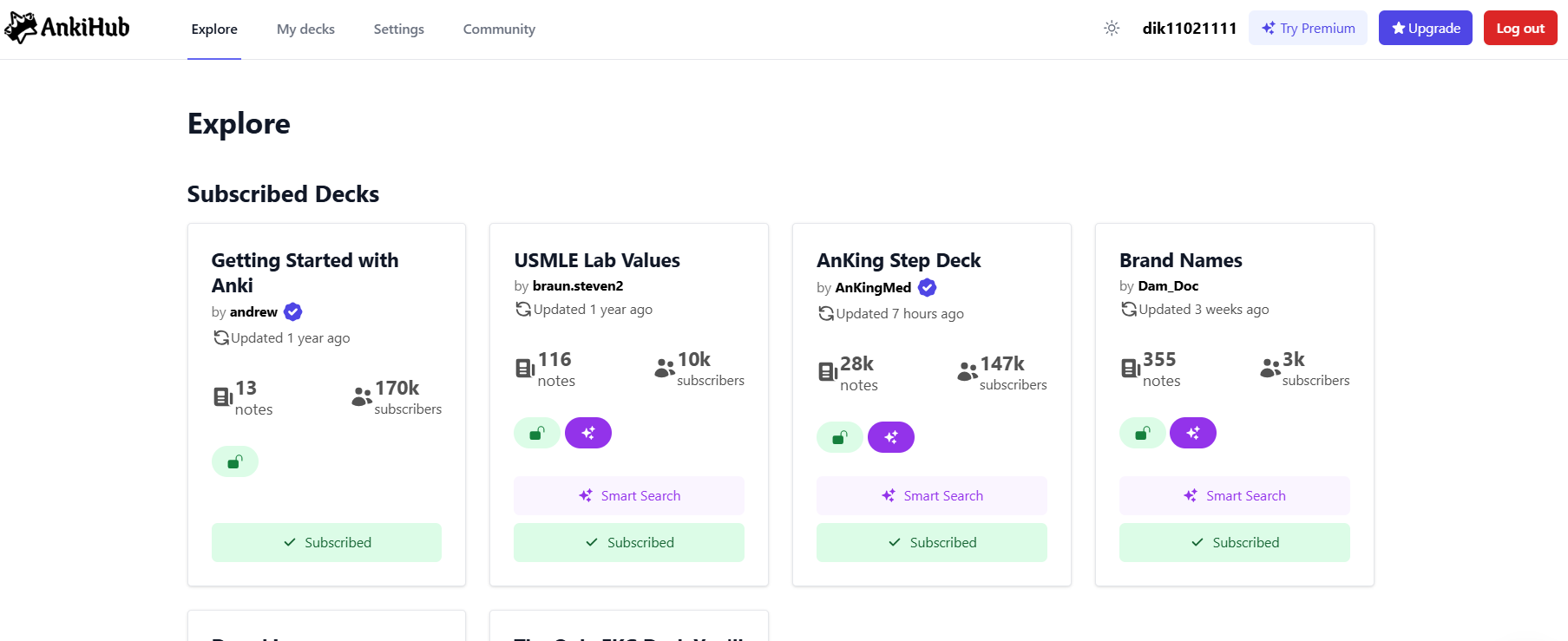Open the AnKingMed author link
This screenshot has height=641, width=1568.
point(873,288)
